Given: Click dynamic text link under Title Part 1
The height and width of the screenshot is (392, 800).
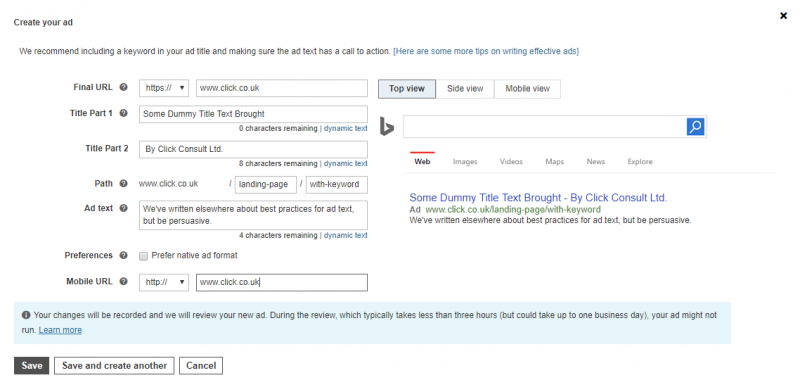Looking at the screenshot, I should pyautogui.click(x=345, y=129).
